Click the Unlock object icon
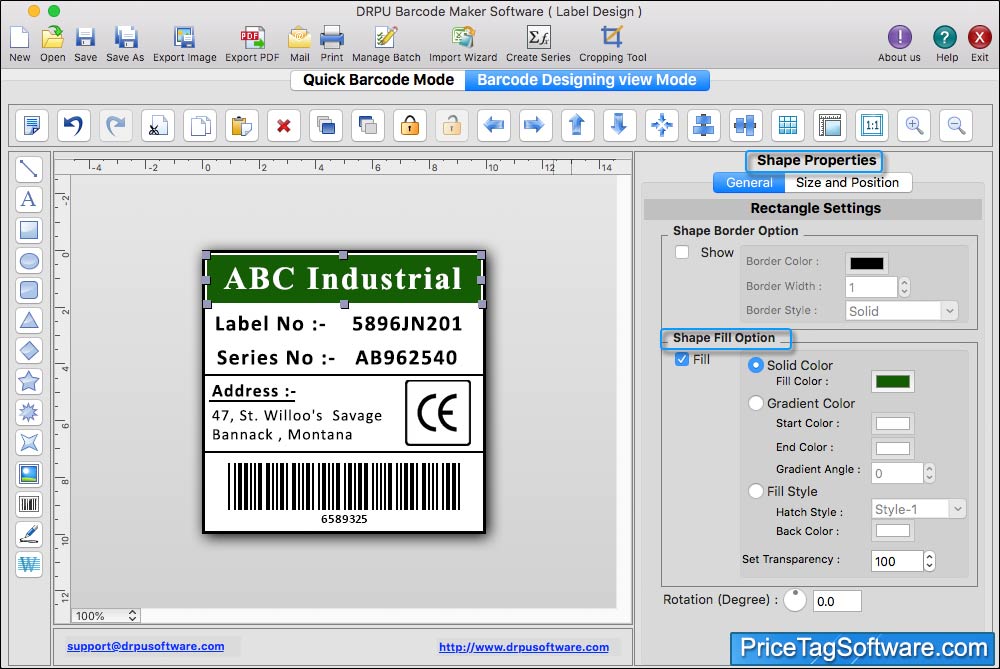 (452, 125)
